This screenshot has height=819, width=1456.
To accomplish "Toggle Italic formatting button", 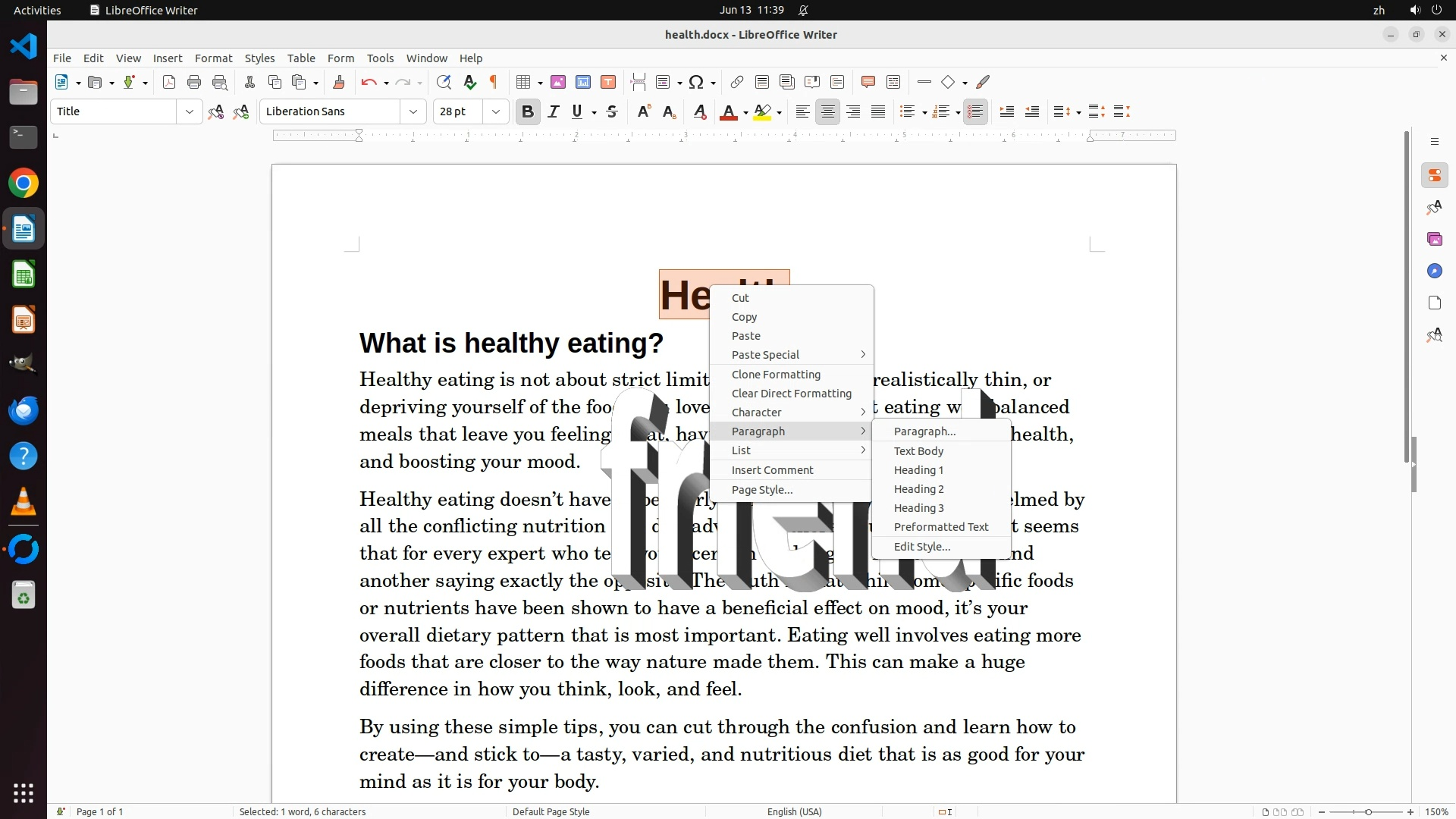I will point(554,112).
